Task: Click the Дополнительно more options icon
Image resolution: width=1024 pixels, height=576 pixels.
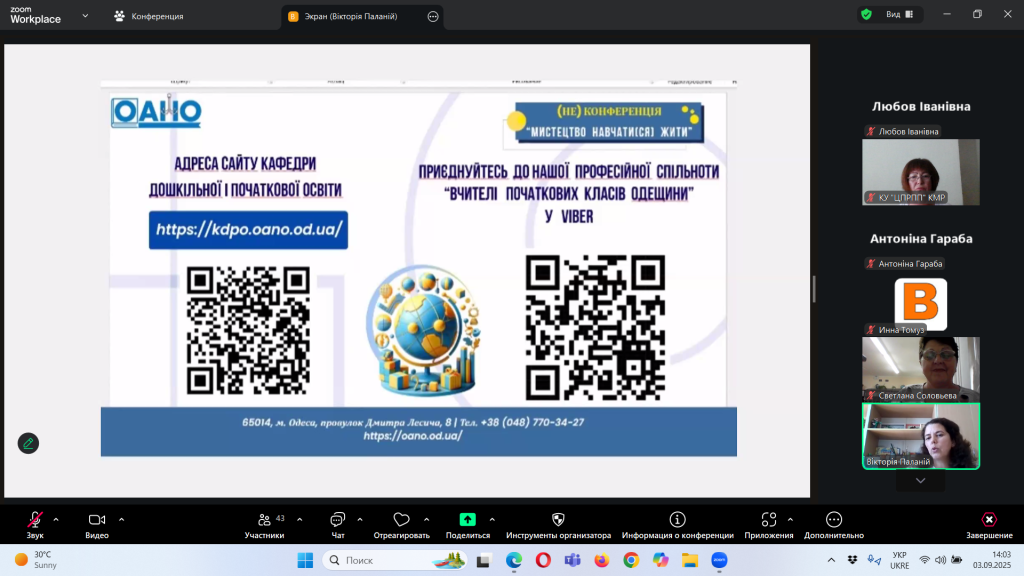Action: pyautogui.click(x=834, y=520)
